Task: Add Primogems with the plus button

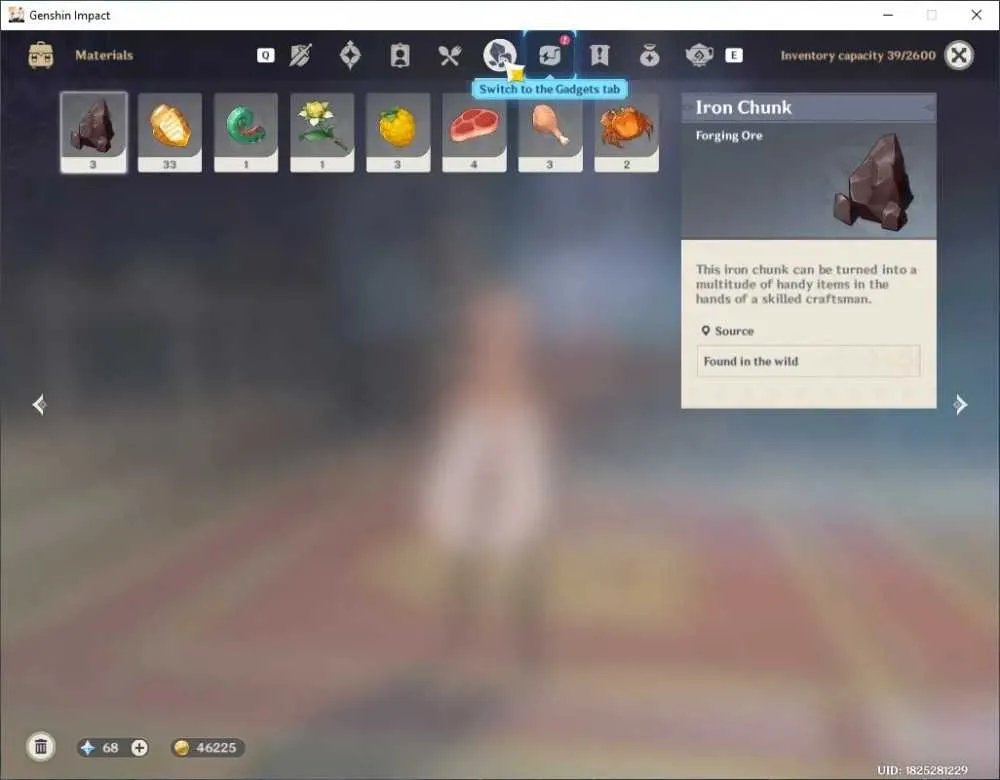Action: tap(139, 747)
